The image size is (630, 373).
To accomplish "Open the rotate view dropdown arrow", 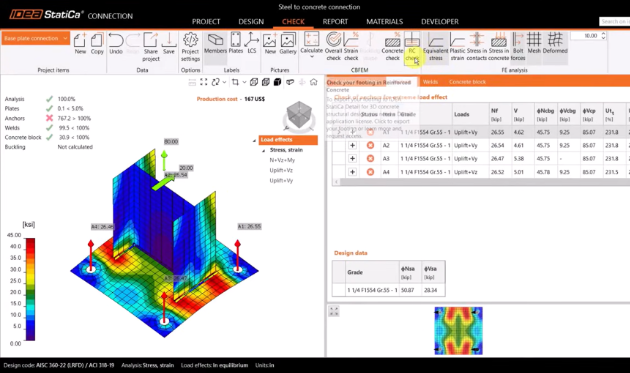I will click(x=224, y=82).
